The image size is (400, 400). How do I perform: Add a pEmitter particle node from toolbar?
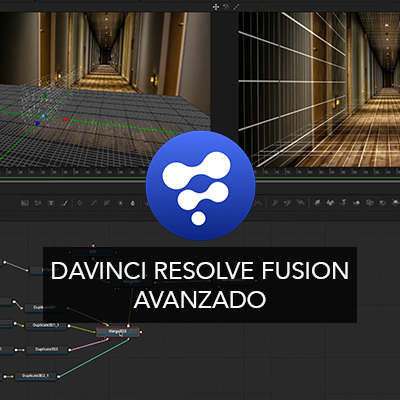[x=275, y=202]
